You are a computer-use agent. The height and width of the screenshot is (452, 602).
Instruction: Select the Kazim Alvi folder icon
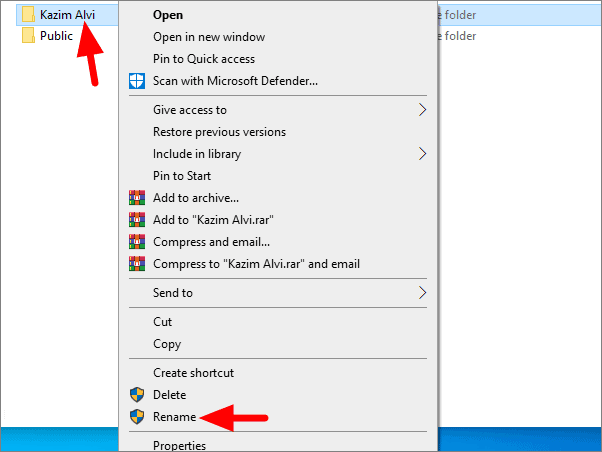pyautogui.click(x=28, y=15)
